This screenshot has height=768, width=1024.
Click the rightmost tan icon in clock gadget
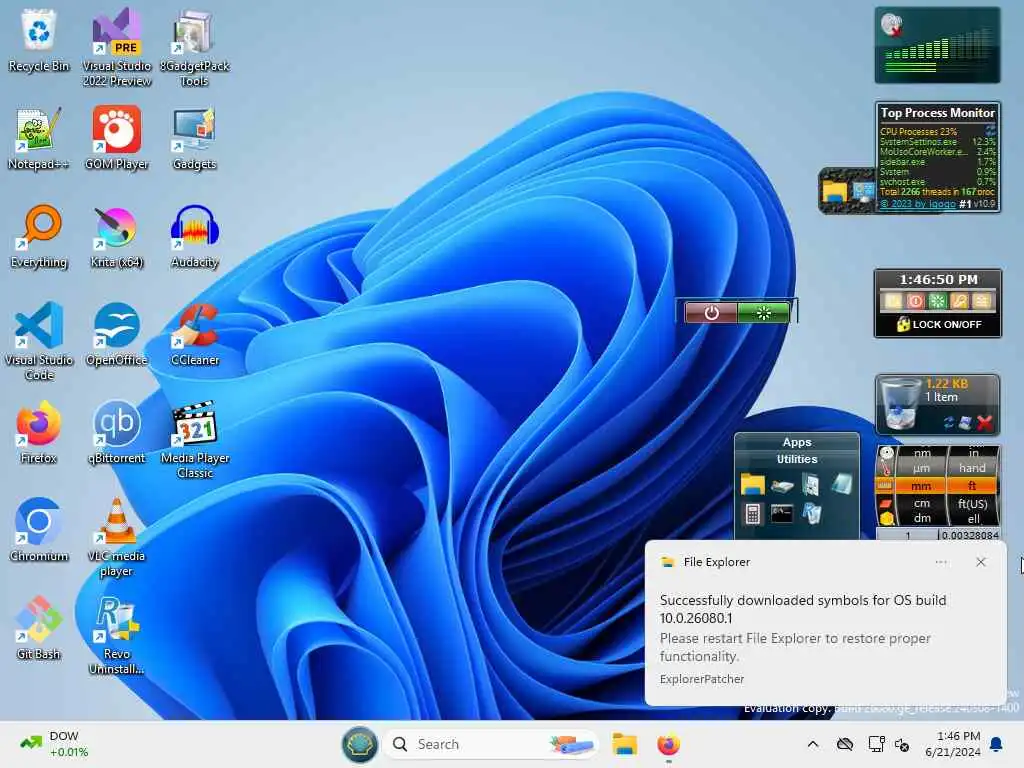982,301
